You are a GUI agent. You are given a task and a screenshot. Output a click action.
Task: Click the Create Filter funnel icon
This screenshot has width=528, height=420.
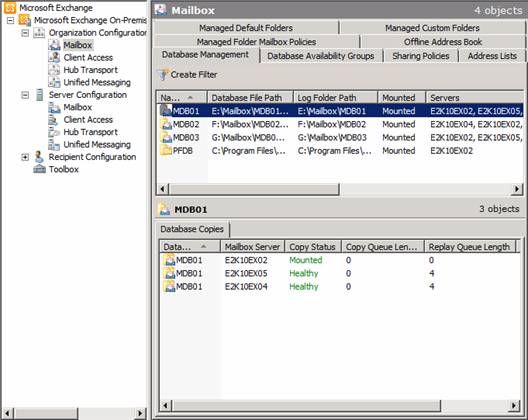coord(163,75)
